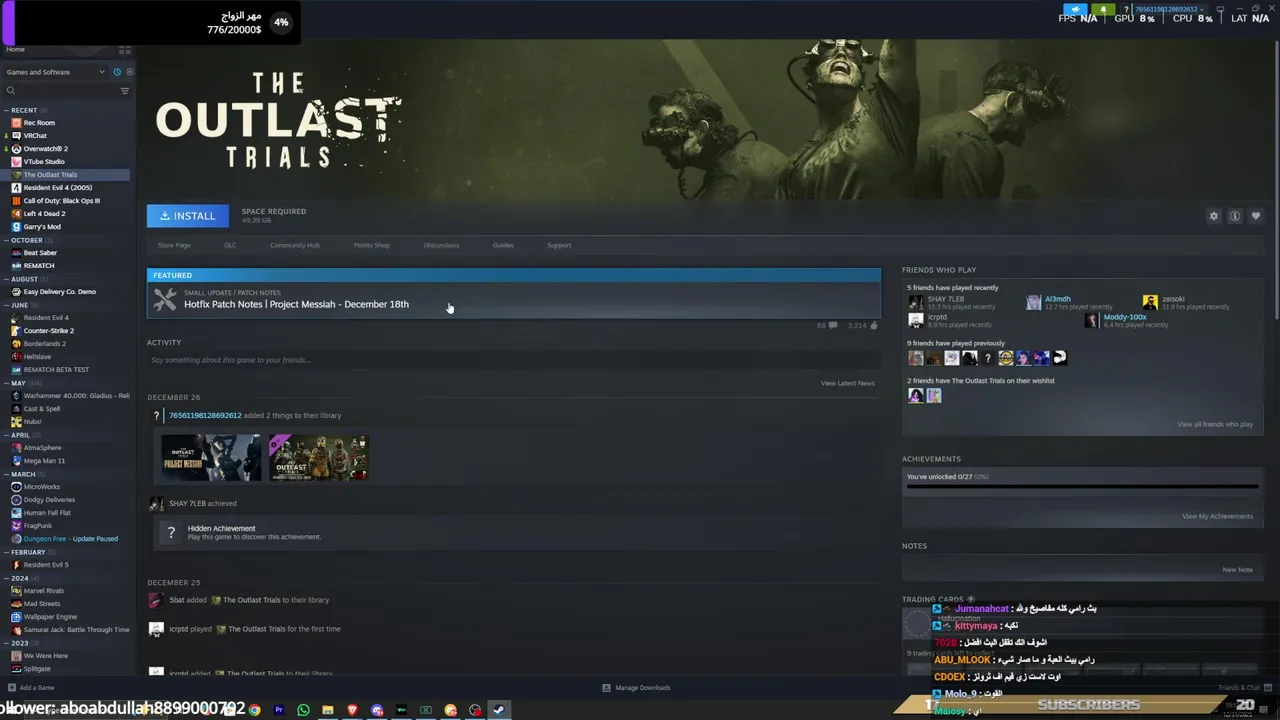Toggle recent activity clock filter icon
This screenshot has height=720, width=1280.
click(117, 72)
